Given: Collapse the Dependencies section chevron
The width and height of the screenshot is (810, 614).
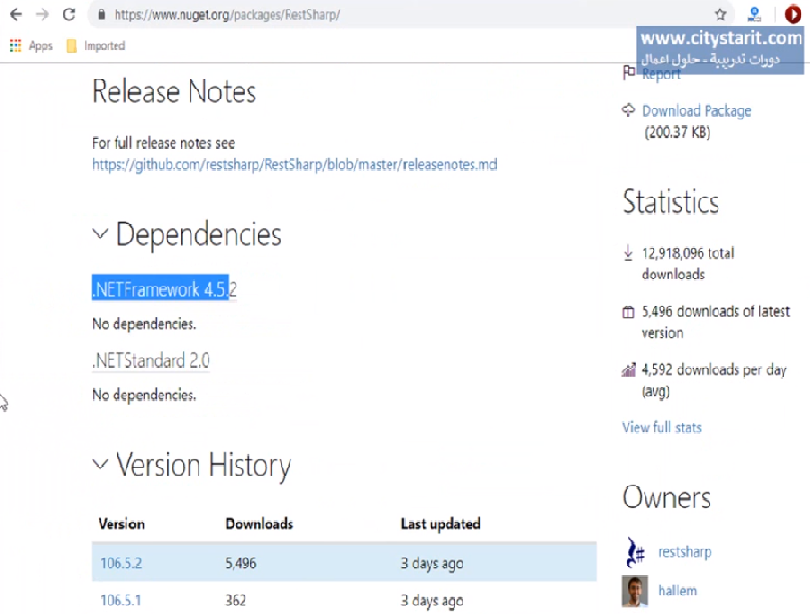Looking at the screenshot, I should [x=100, y=234].
